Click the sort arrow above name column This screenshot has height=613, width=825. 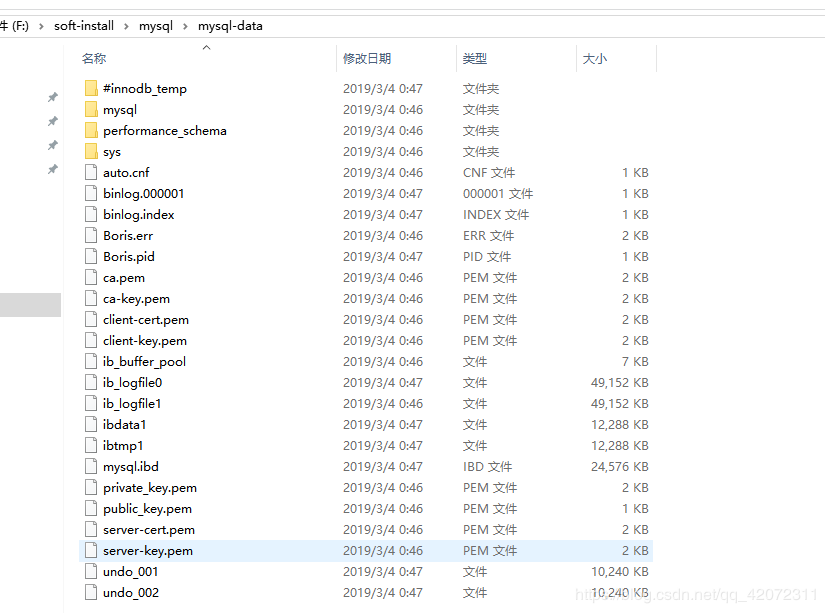coord(207,47)
